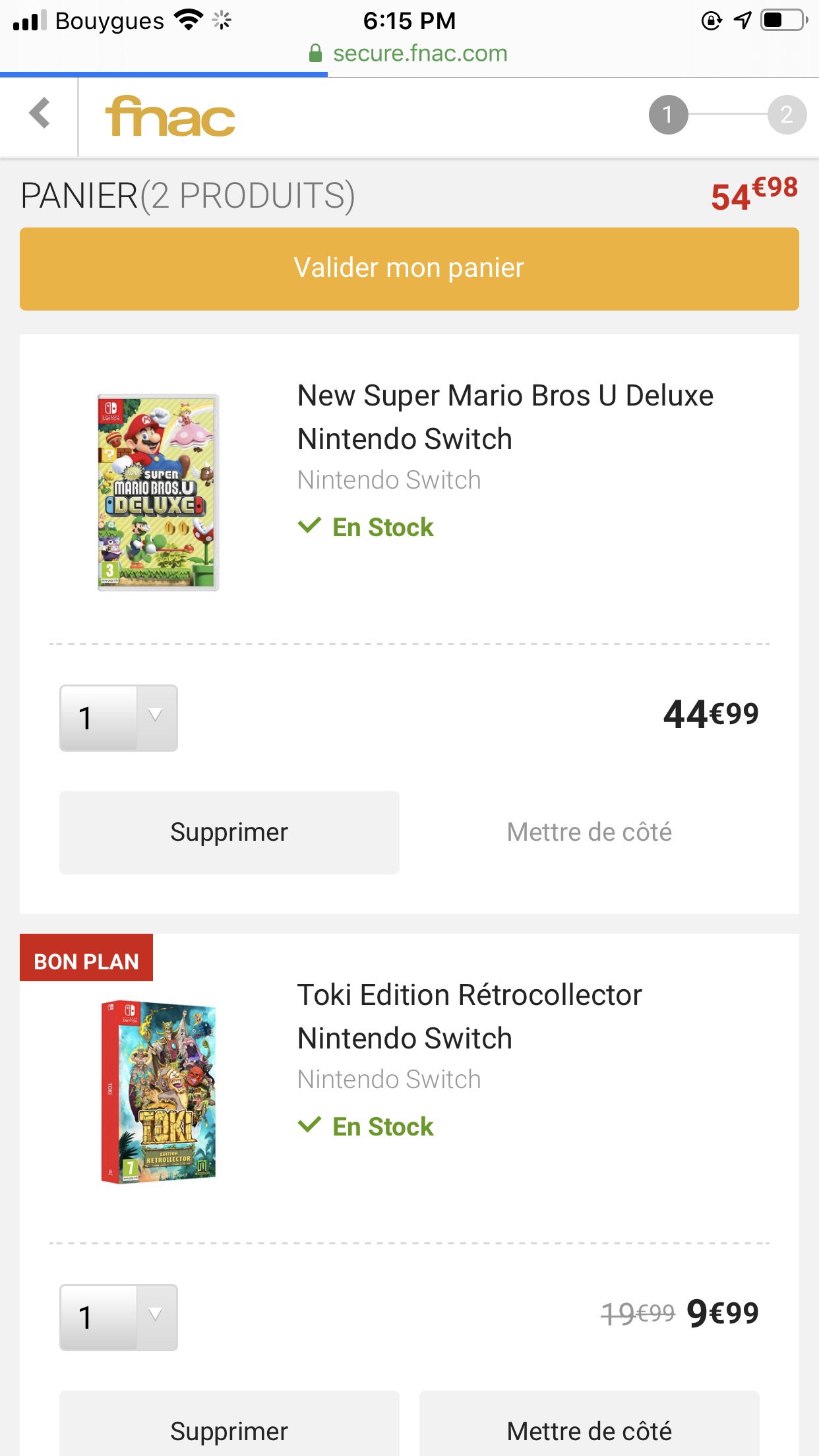Remove Mario Bros U Deluxe with Supprimer
819x1456 pixels.
[x=229, y=832]
